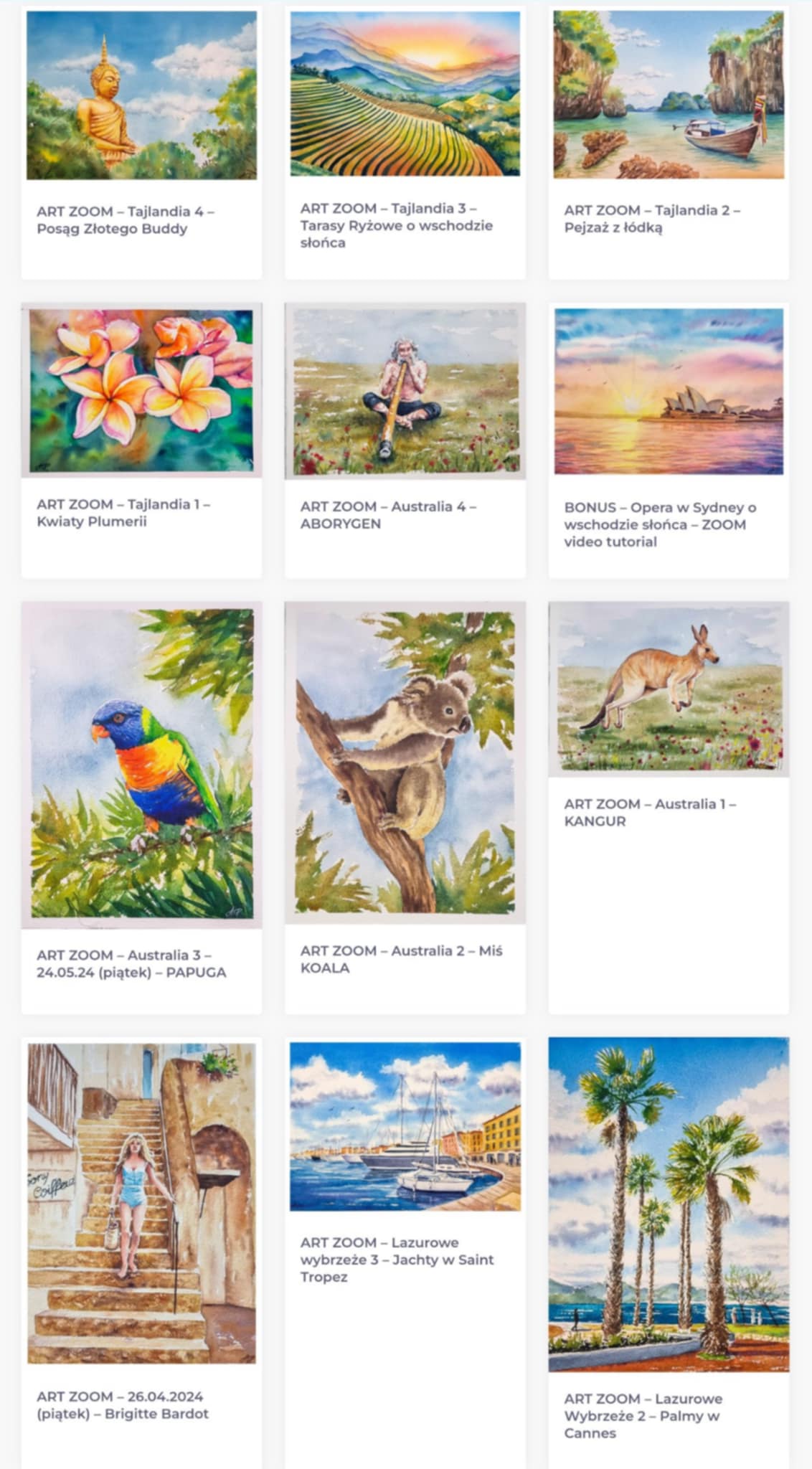Open 'Tajlandia 2 – Pejzaż z łódką' link
812x1469 pixels.
(x=652, y=219)
